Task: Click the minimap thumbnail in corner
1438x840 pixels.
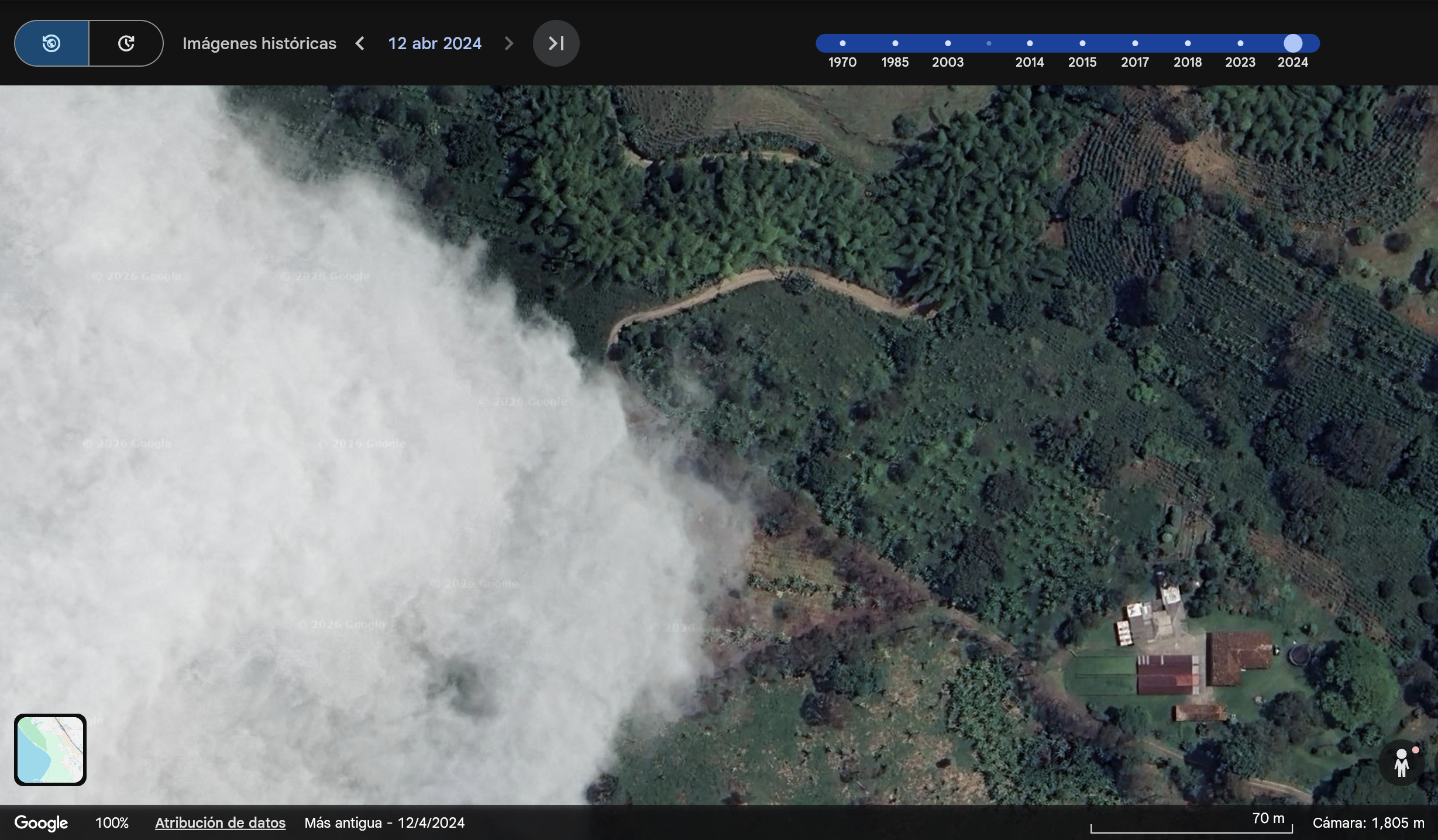Action: [x=50, y=749]
